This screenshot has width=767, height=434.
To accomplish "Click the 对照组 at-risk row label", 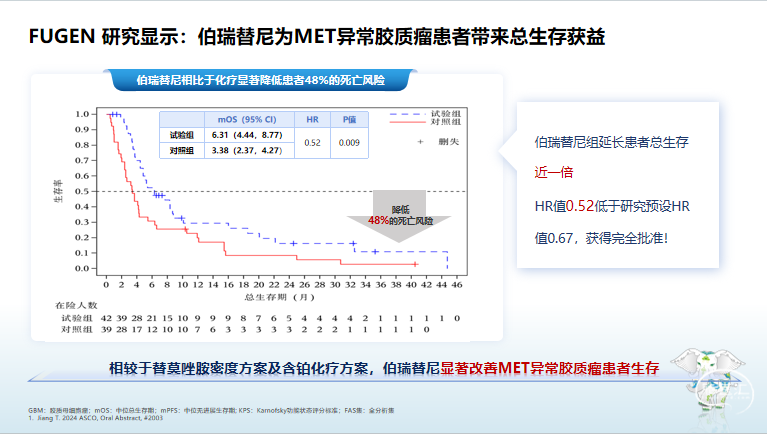I will pyautogui.click(x=77, y=330).
